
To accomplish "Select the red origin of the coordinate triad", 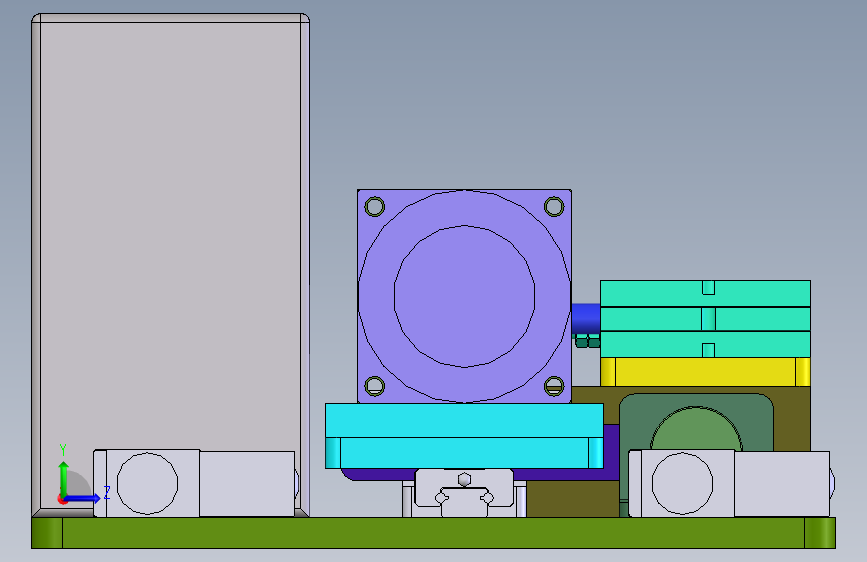I will [62, 499].
